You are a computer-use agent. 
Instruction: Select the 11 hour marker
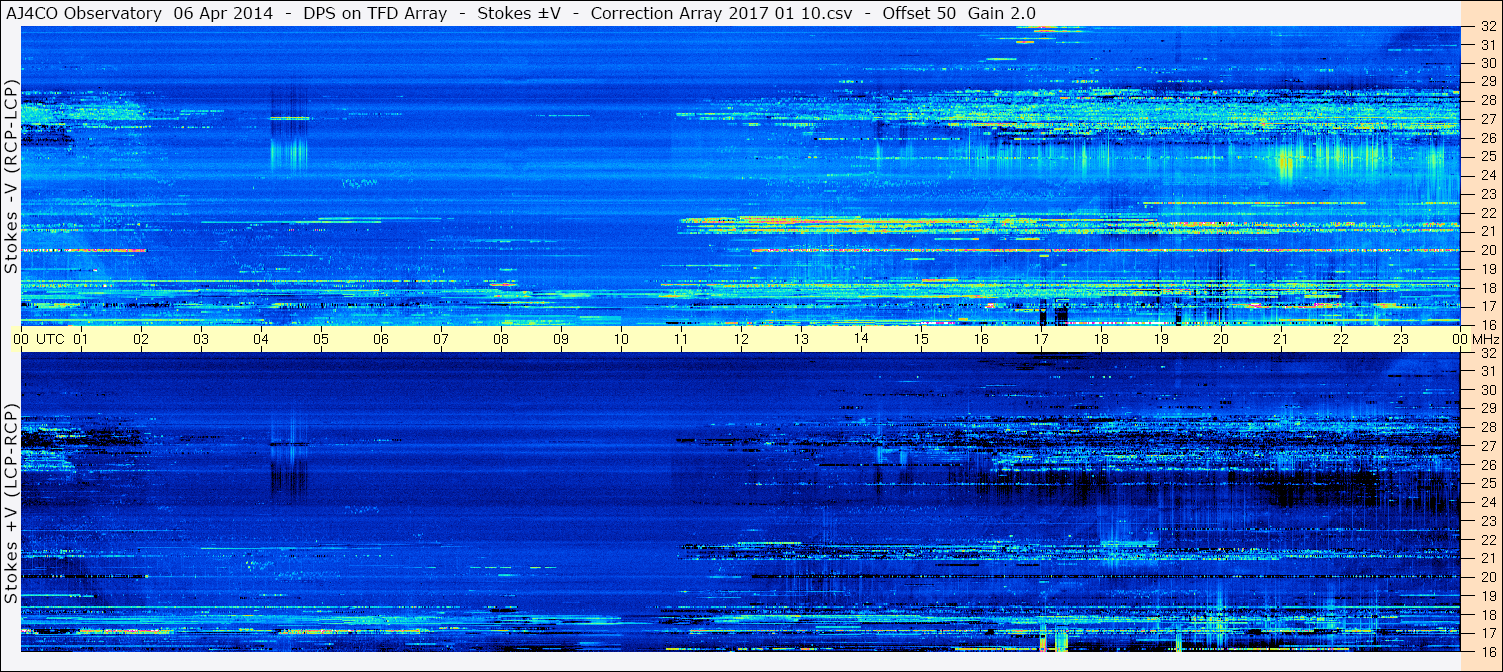[681, 339]
